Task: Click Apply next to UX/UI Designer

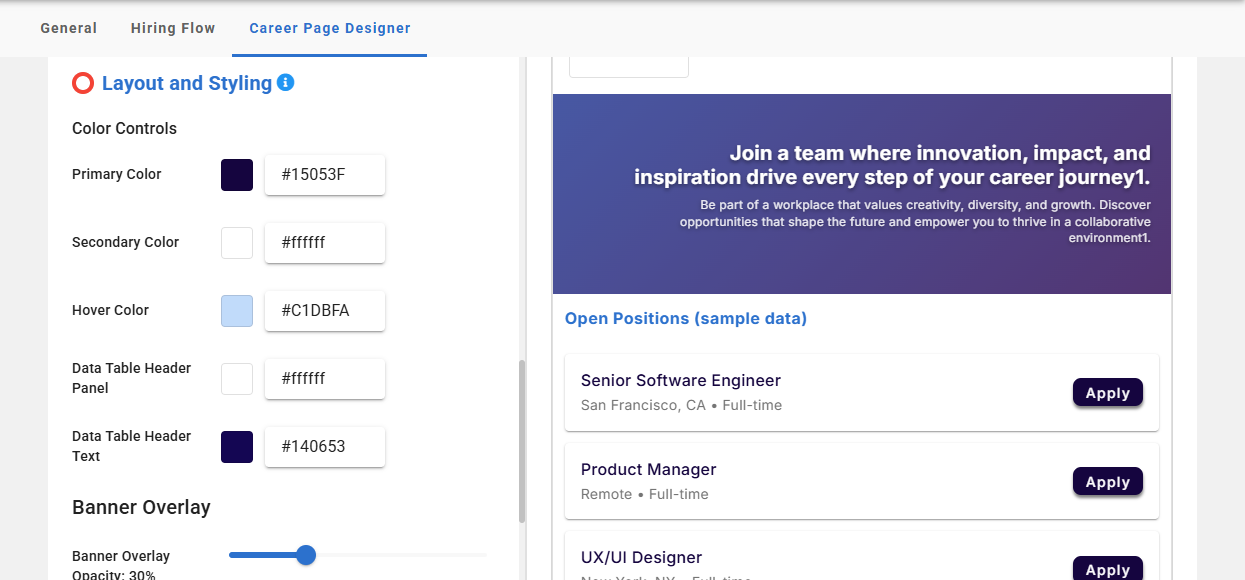Action: click(x=1107, y=569)
